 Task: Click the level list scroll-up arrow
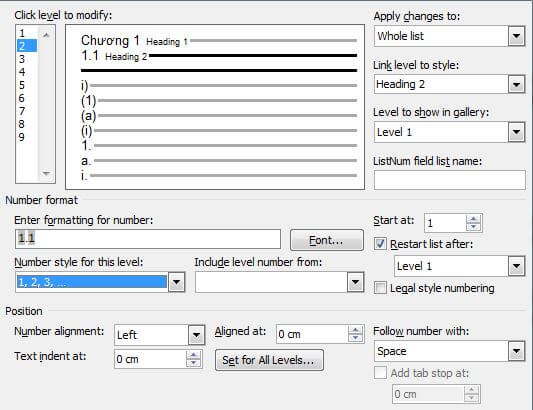tap(46, 34)
